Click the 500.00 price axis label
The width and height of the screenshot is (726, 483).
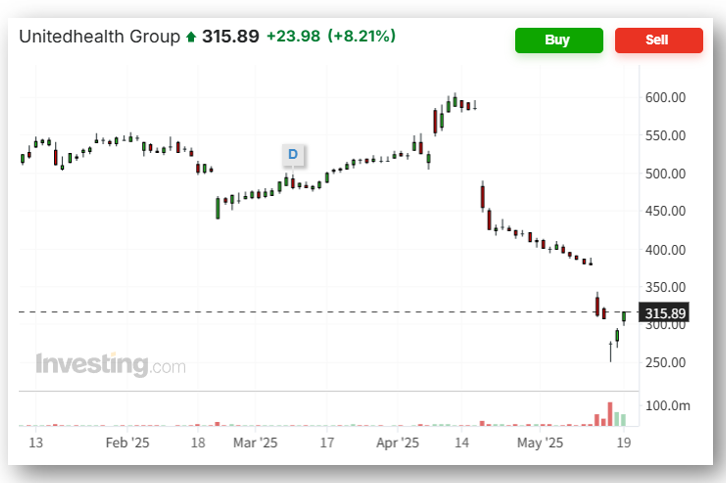coord(665,174)
